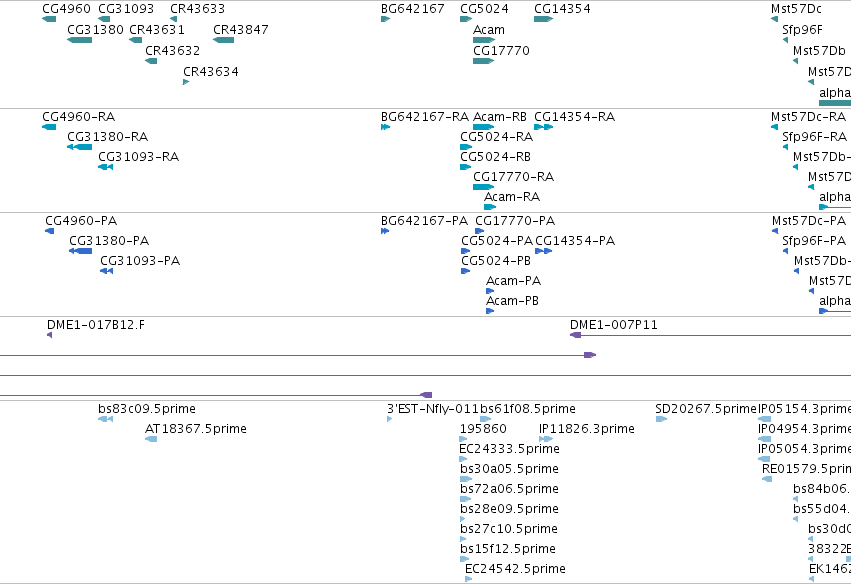Select the transcript bar under Acam-RB
Image resolution: width=851 pixels, height=584 pixels.
(484, 127)
